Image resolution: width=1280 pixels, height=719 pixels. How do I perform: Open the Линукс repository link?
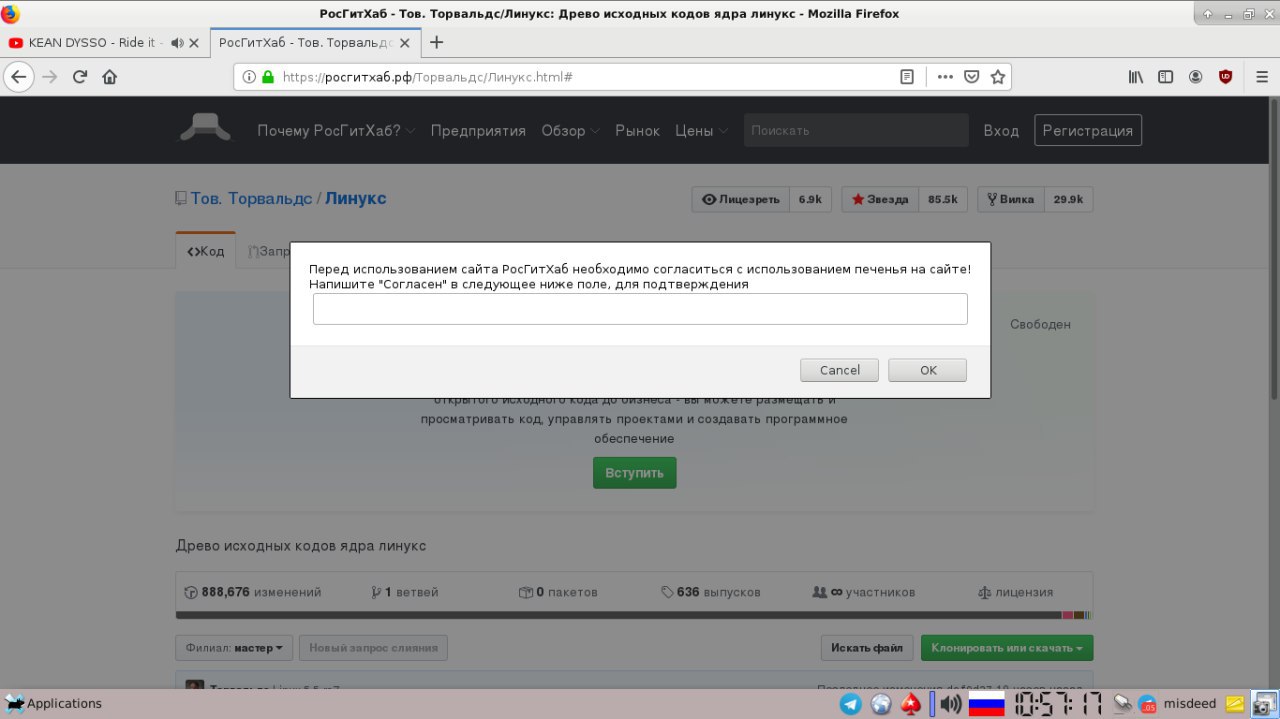point(355,198)
